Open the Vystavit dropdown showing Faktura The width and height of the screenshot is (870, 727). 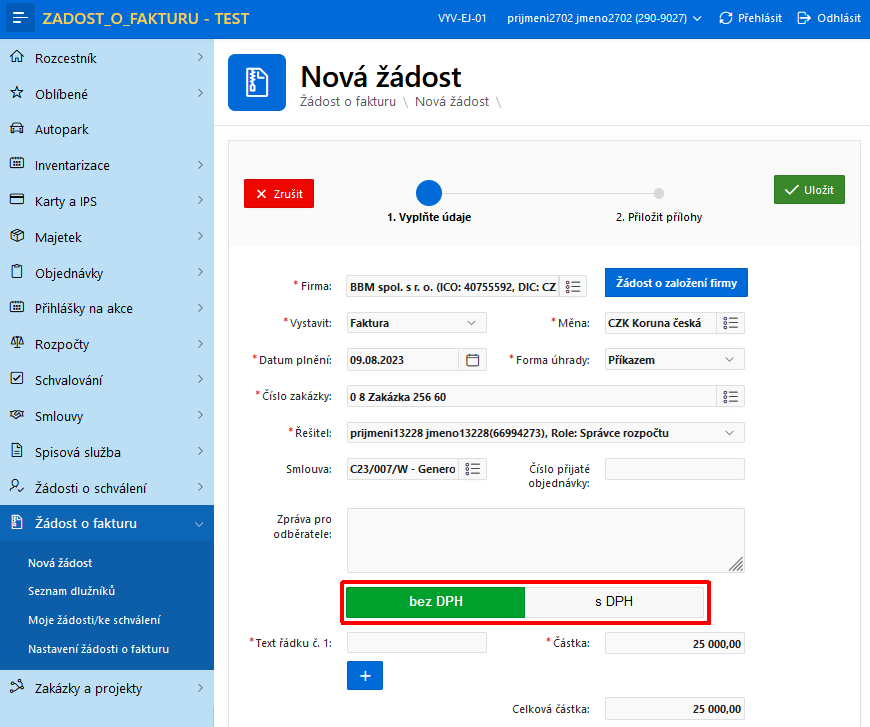pos(417,323)
